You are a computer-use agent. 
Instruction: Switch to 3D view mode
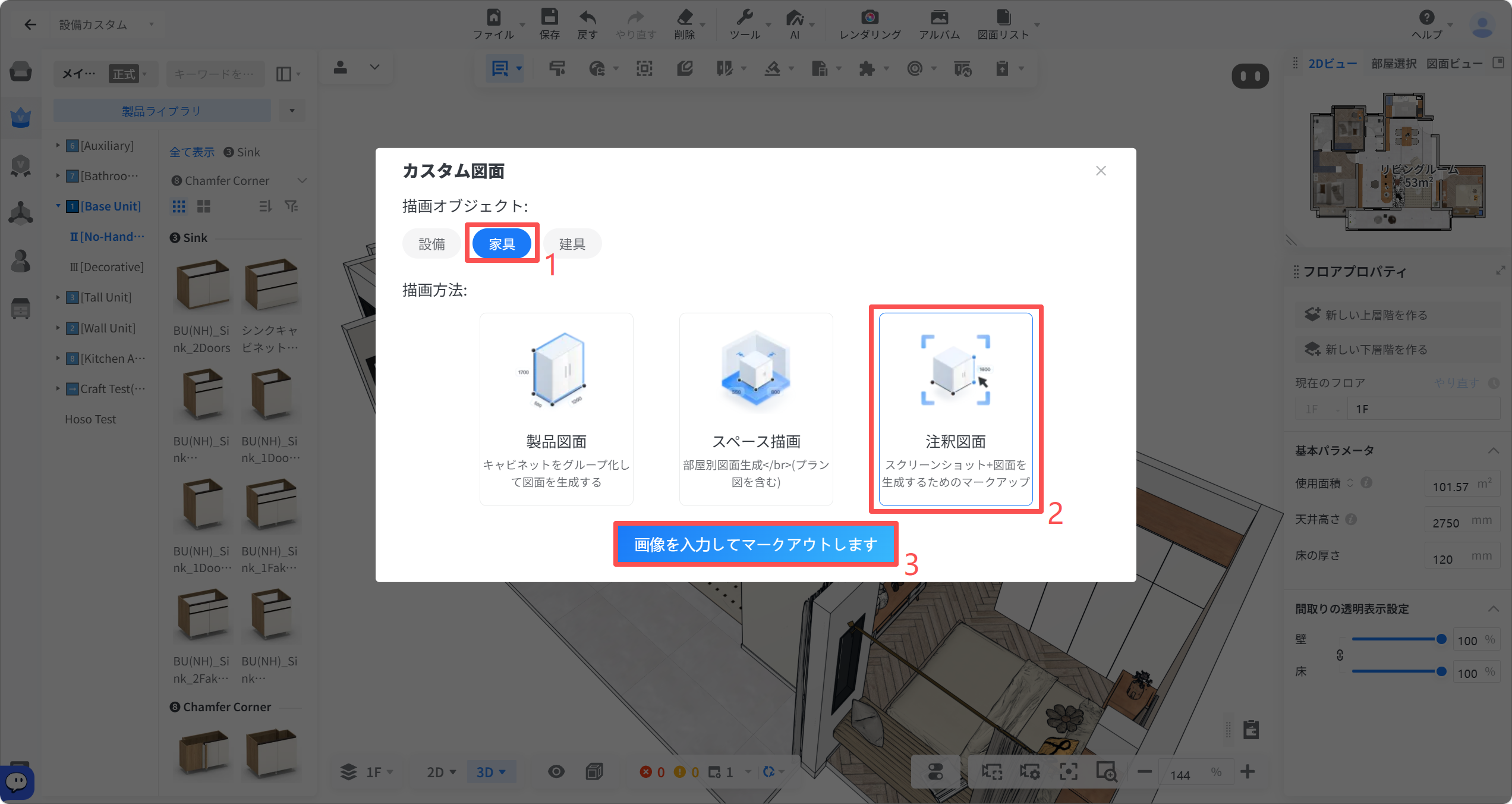[x=491, y=772]
